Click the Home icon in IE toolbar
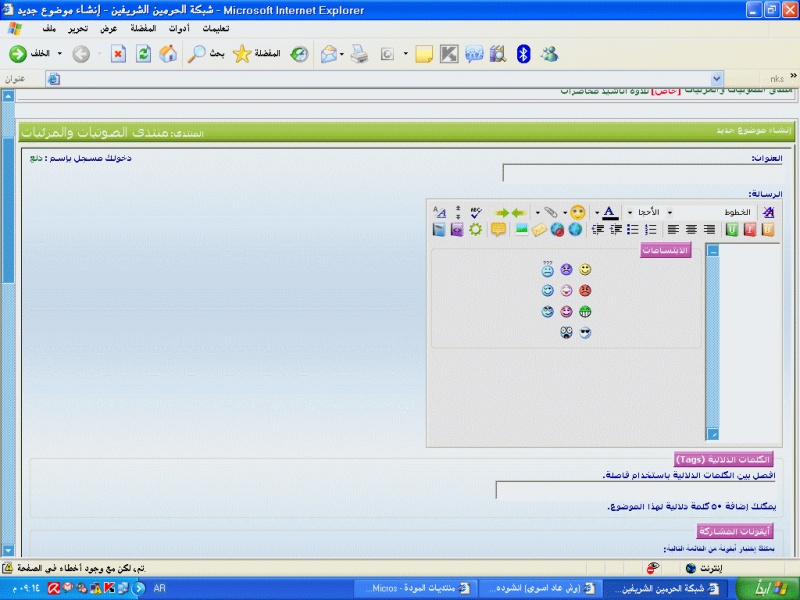 pyautogui.click(x=168, y=54)
